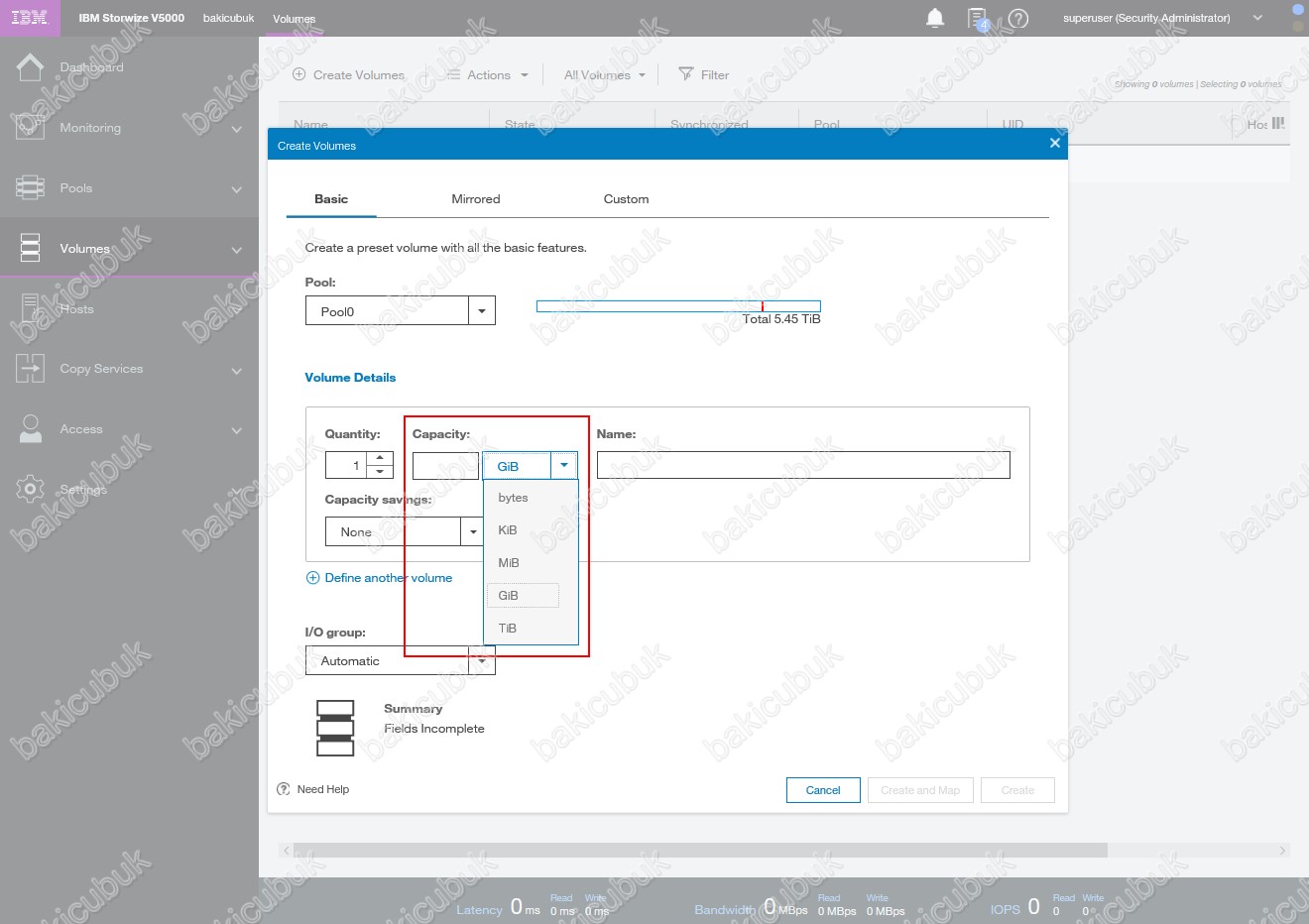Click the Settings menu label

(x=83, y=490)
